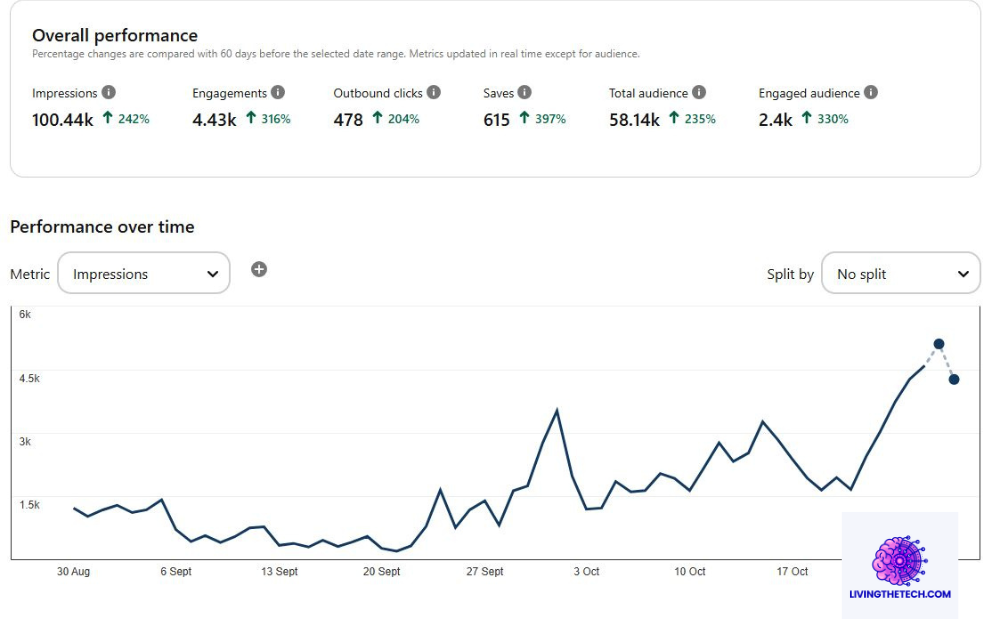Open the Split by dropdown

(900, 272)
